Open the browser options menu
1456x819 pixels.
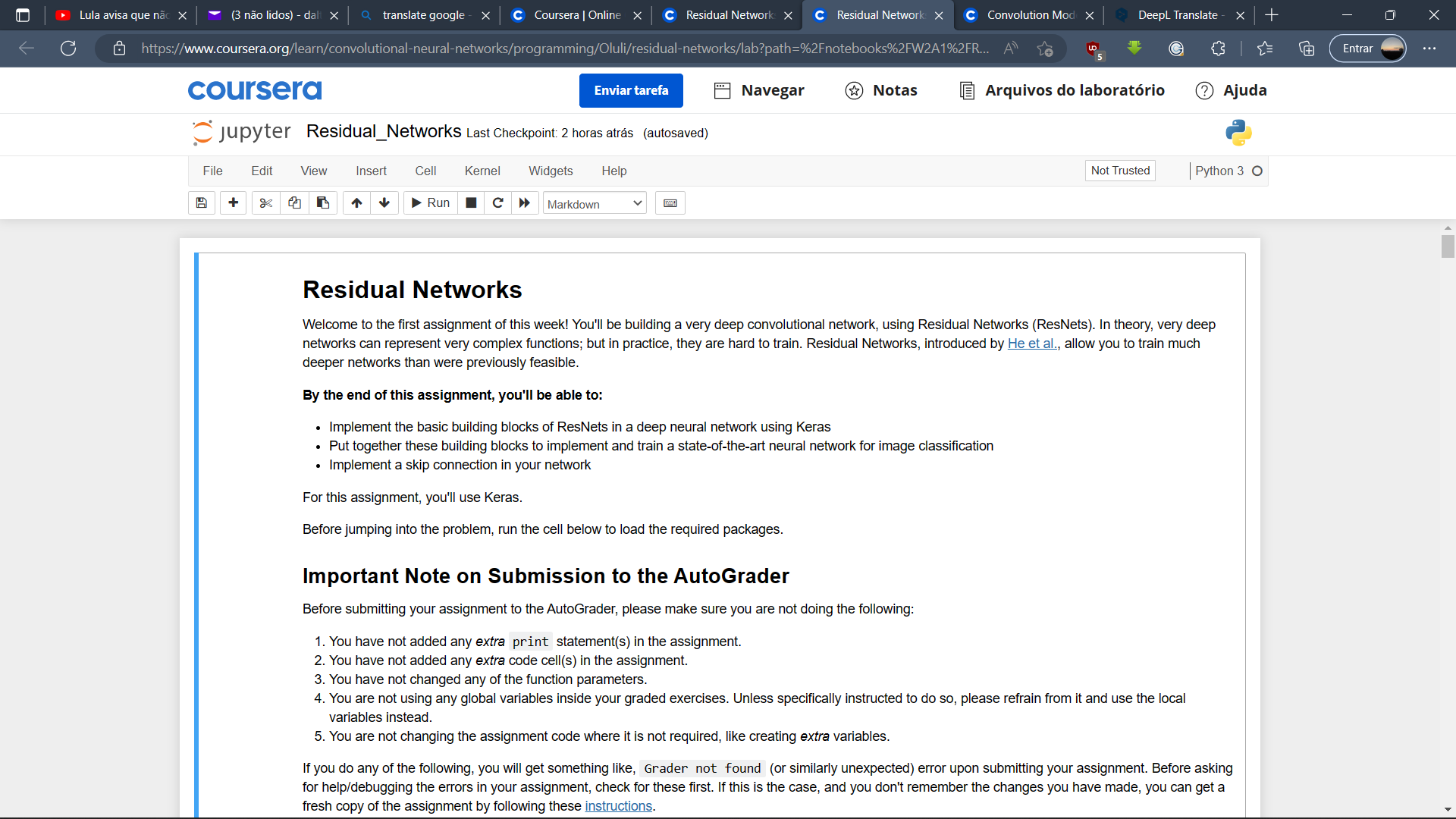coord(1431,49)
